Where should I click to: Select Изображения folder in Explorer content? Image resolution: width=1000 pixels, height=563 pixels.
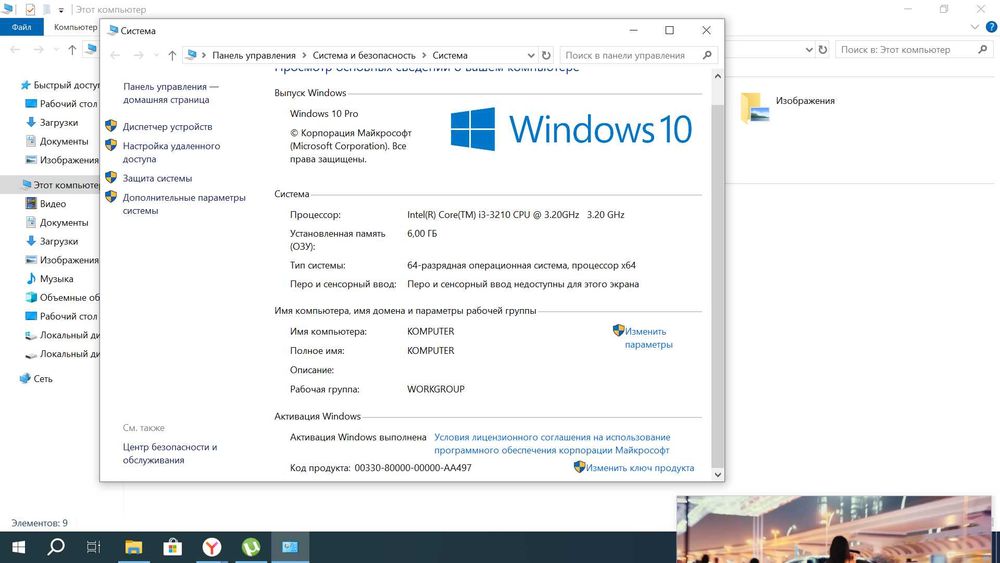click(787, 107)
